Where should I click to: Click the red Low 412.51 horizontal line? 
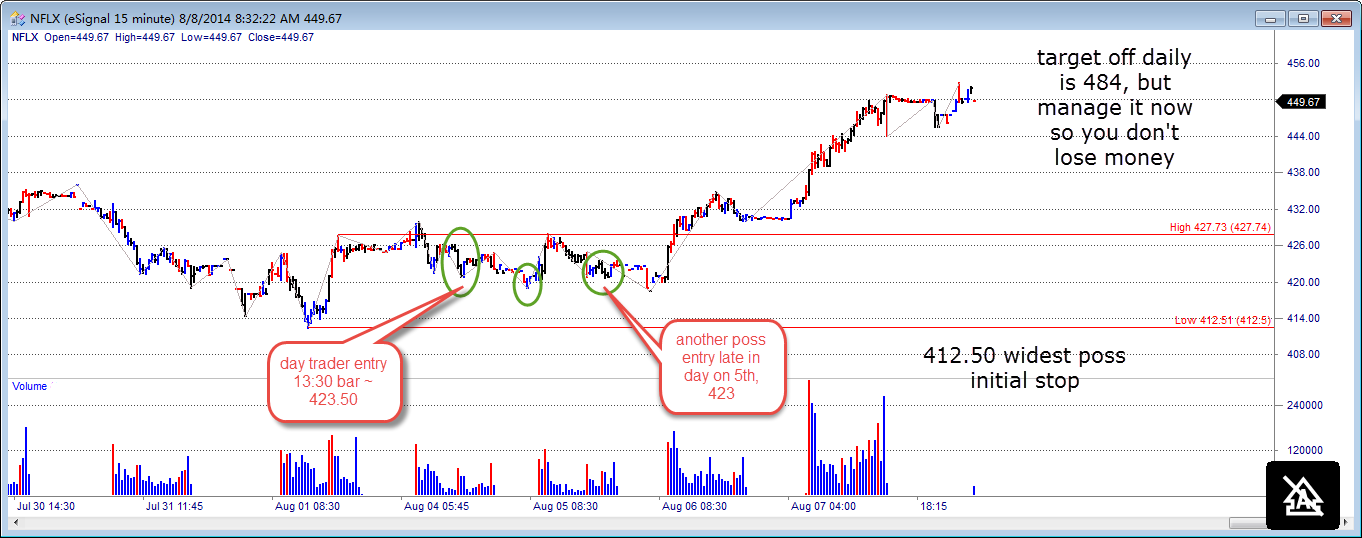(x=790, y=327)
